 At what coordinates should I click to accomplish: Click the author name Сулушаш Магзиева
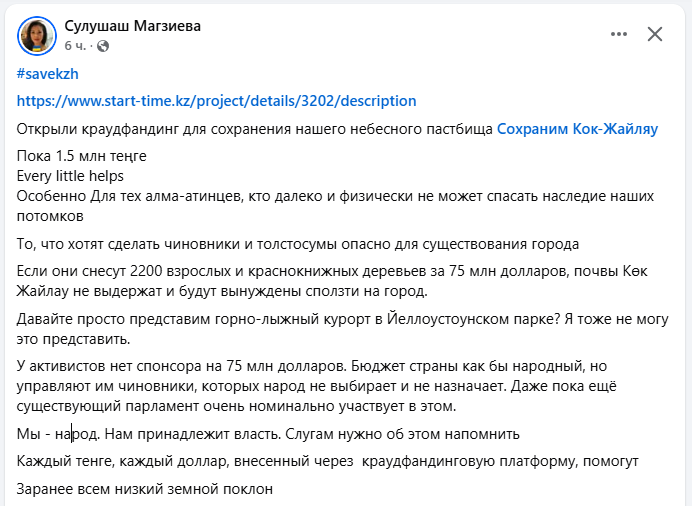pyautogui.click(x=132, y=26)
